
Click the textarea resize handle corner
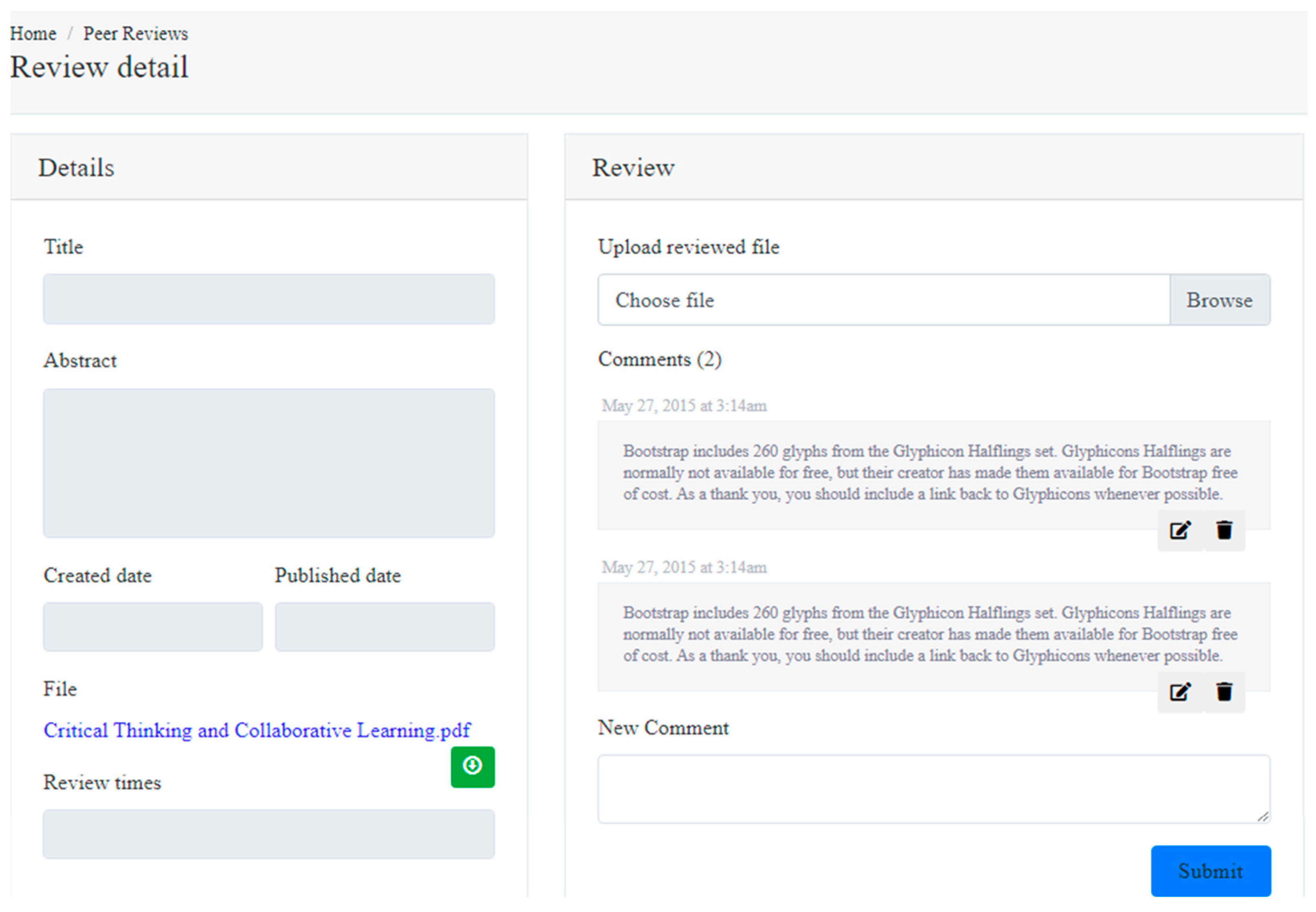tap(1263, 817)
